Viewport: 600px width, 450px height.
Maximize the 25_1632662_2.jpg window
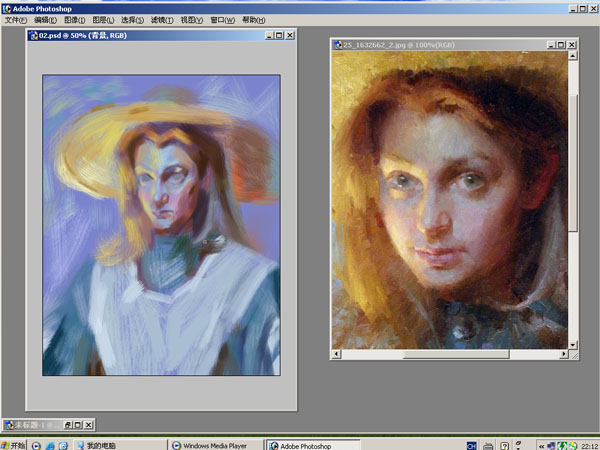point(561,45)
